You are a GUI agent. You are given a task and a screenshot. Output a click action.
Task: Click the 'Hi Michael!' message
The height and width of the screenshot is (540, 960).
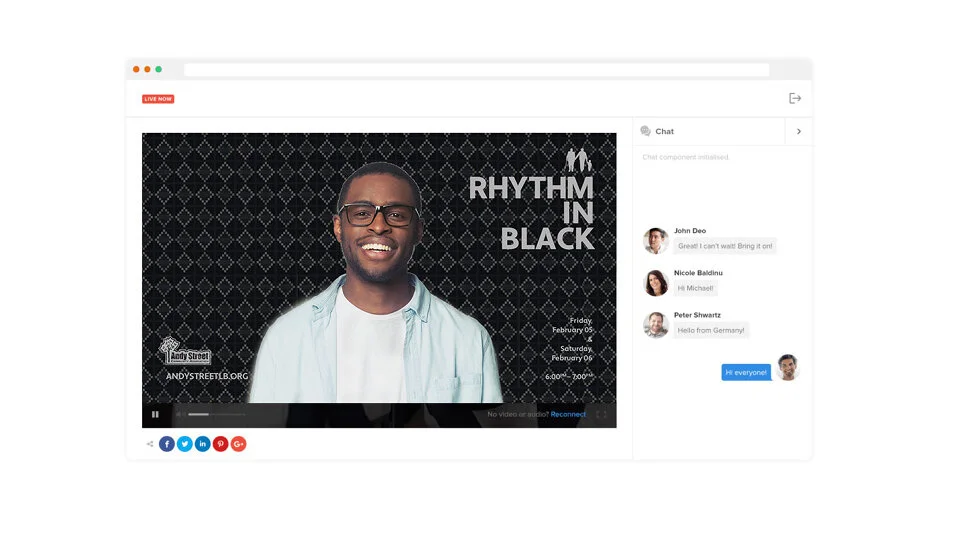click(x=696, y=288)
